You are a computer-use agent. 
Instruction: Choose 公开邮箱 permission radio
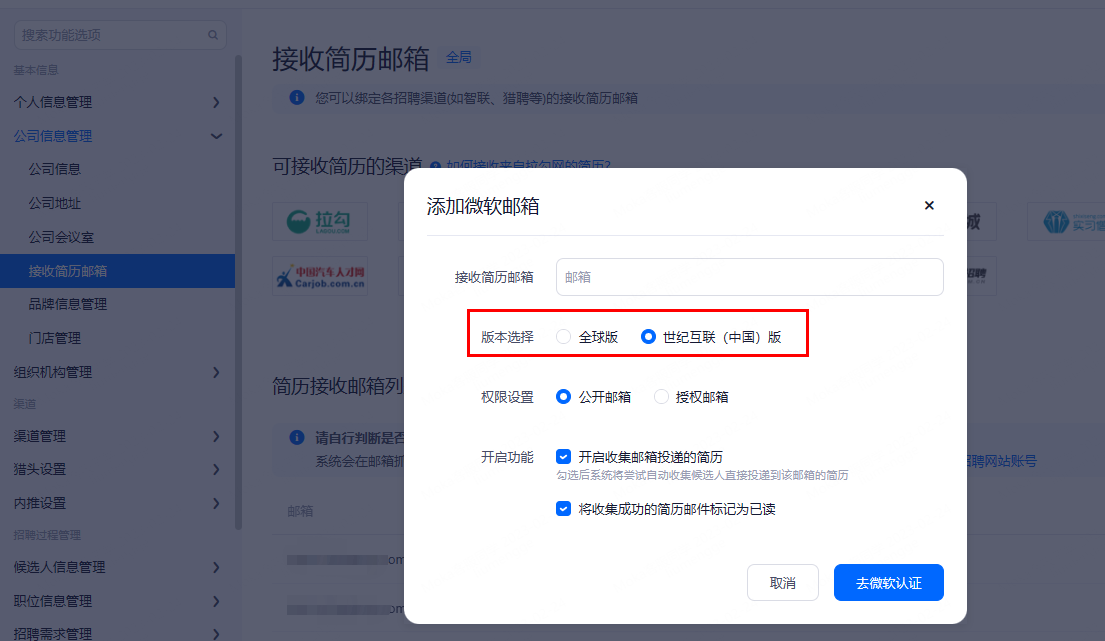563,397
